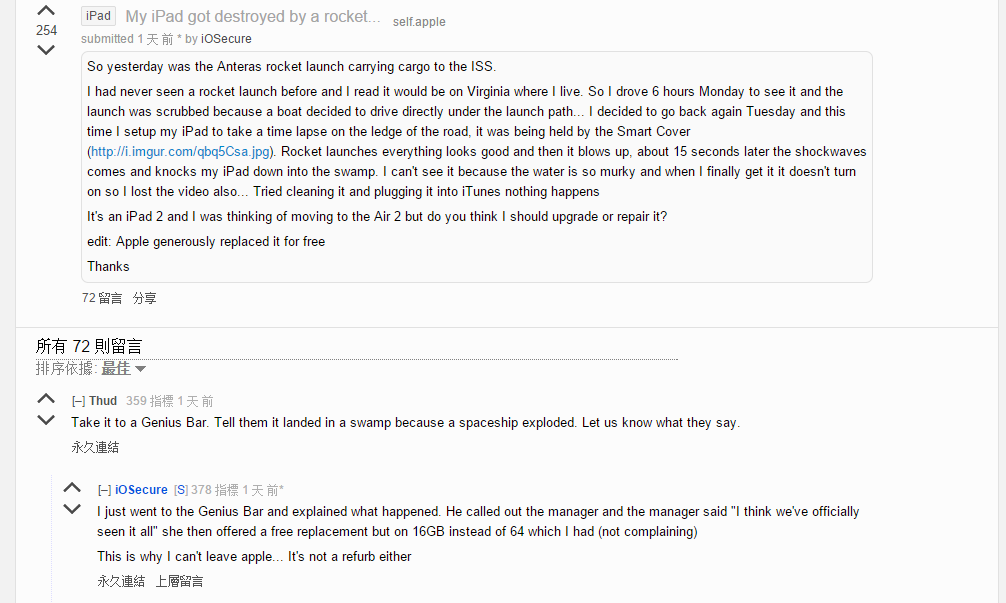1006x603 pixels.
Task: Open iOSecure reply's 永久連結 permalink
Action: pos(121,580)
